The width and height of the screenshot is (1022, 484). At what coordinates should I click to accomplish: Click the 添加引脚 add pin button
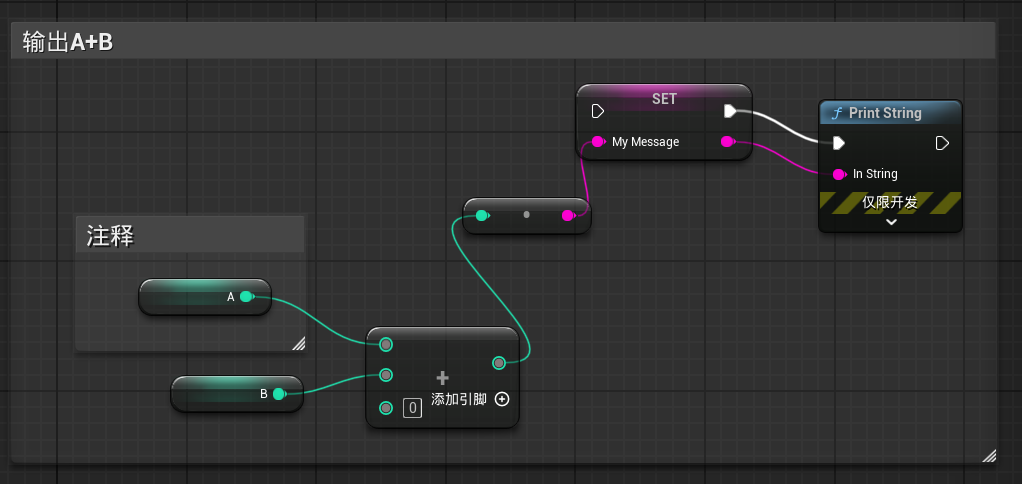coord(502,399)
